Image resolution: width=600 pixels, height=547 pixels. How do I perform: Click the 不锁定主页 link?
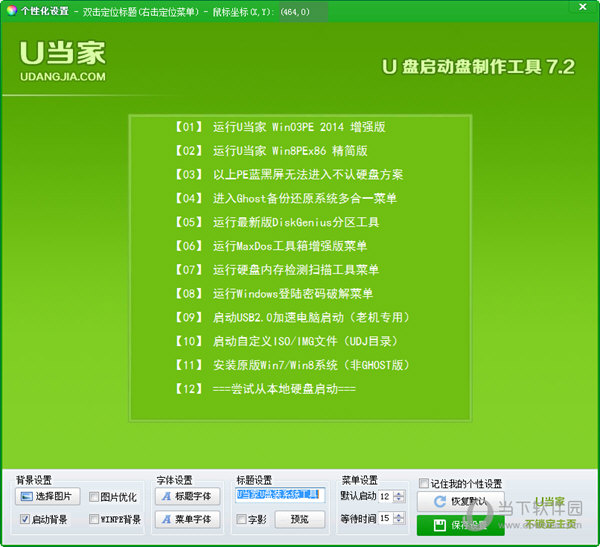550,524
